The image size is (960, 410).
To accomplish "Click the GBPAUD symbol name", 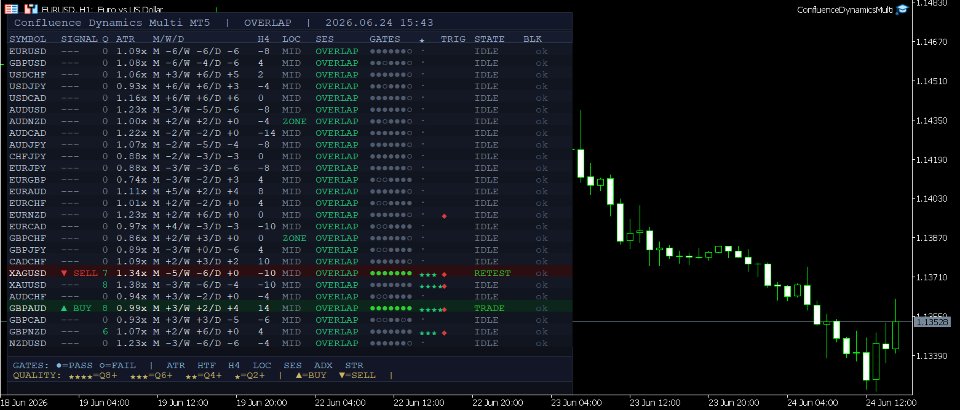I will [x=28, y=308].
